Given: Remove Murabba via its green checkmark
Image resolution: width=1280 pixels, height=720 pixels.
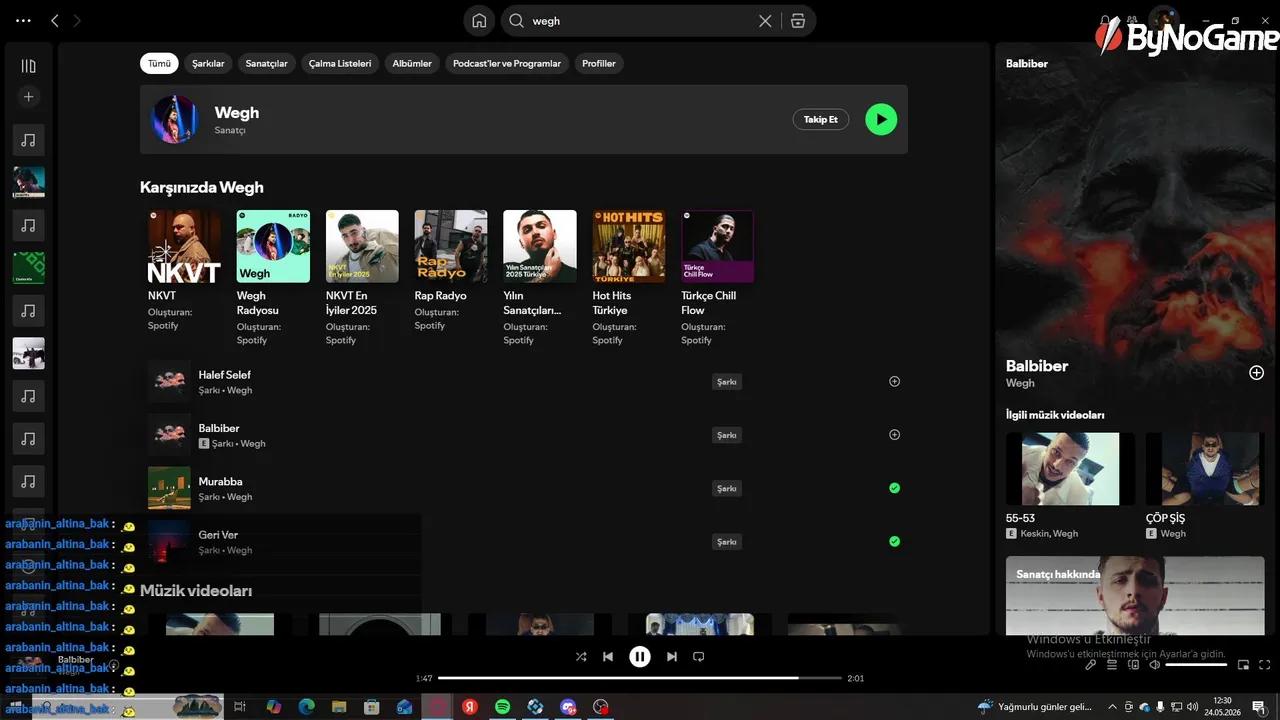Looking at the screenshot, I should (894, 488).
